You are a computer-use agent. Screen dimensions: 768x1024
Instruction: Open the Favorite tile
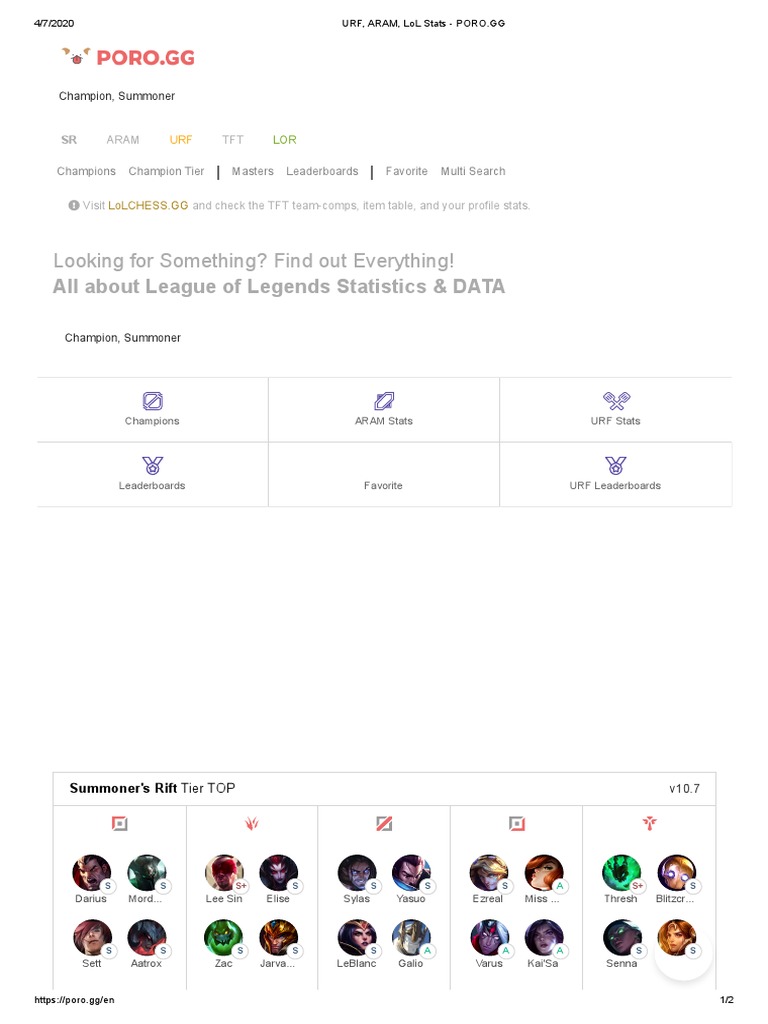[x=384, y=485]
